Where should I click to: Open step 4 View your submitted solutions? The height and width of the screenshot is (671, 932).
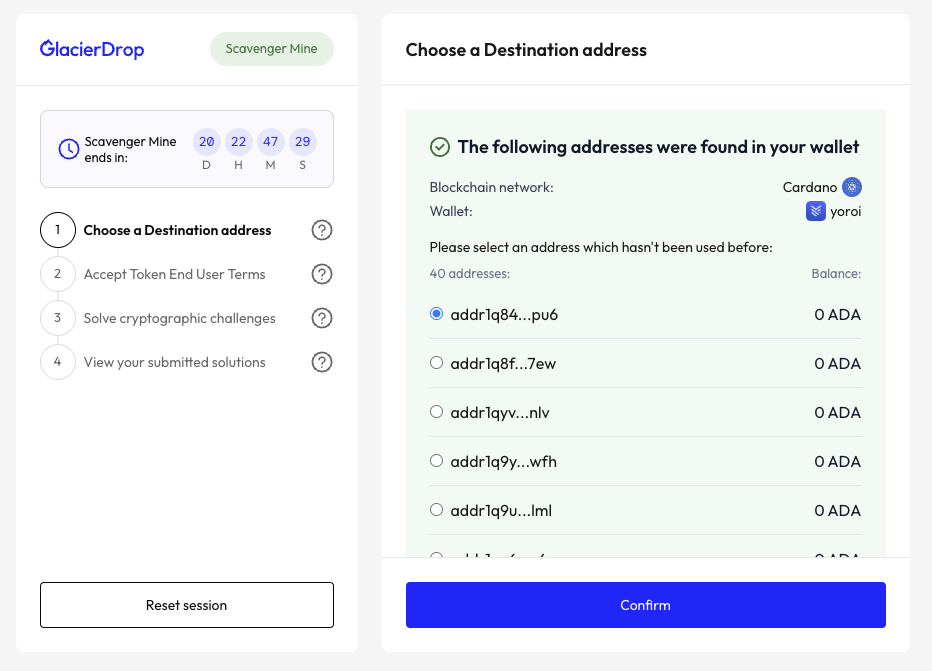tap(174, 362)
